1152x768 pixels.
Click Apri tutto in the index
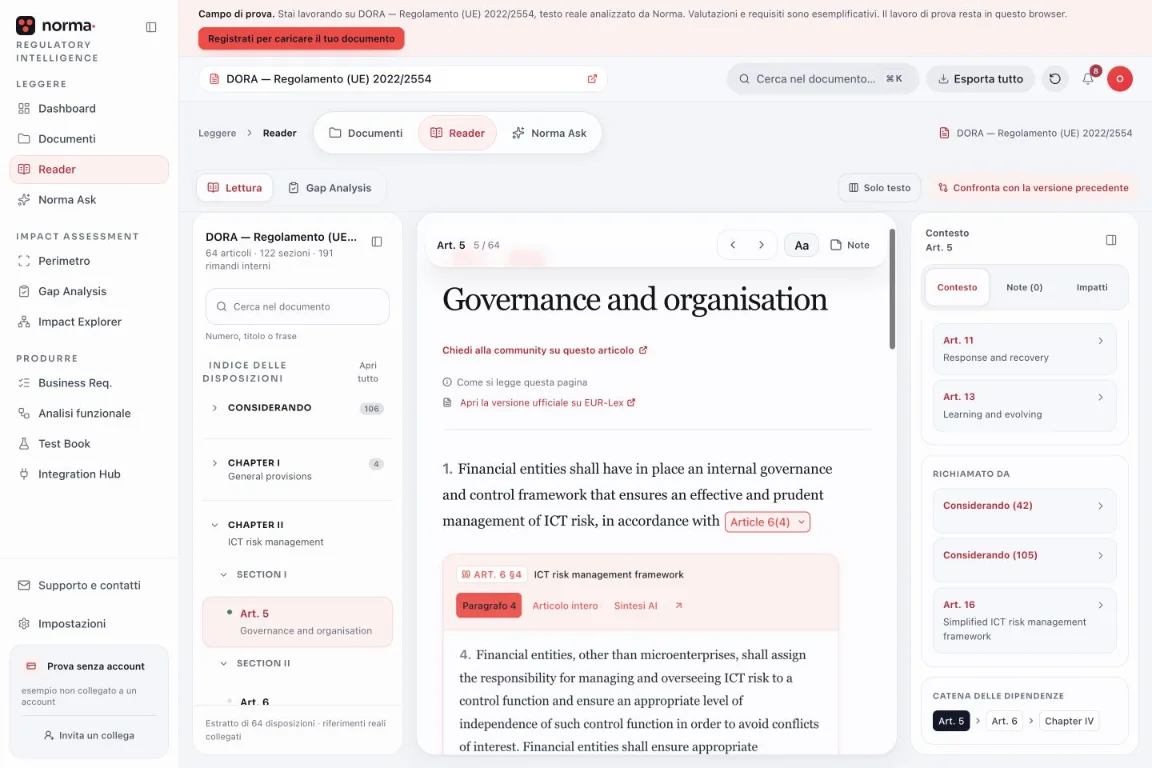click(368, 372)
